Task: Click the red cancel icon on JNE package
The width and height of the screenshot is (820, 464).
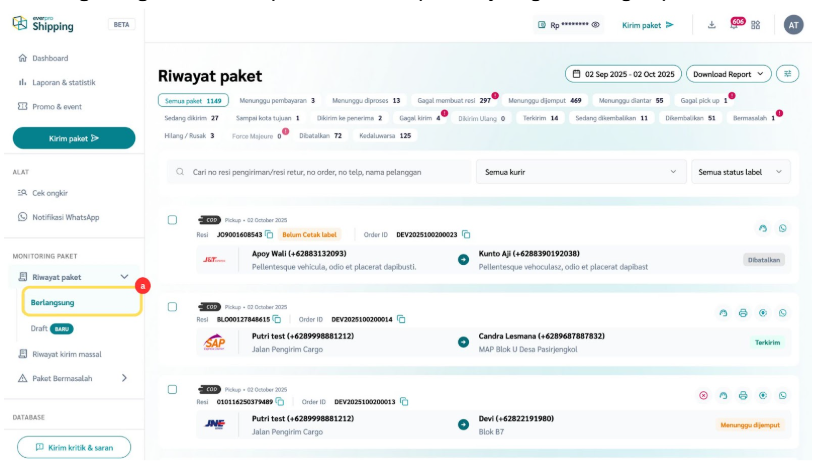Action: click(x=703, y=395)
